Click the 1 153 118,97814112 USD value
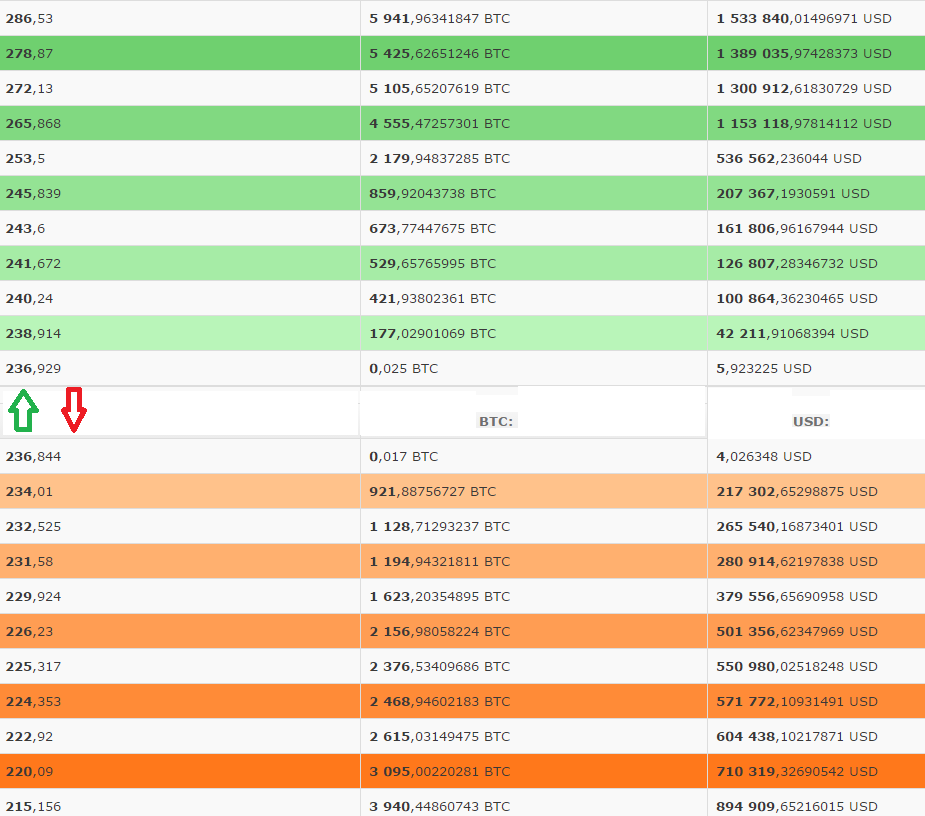925x816 pixels. (803, 123)
